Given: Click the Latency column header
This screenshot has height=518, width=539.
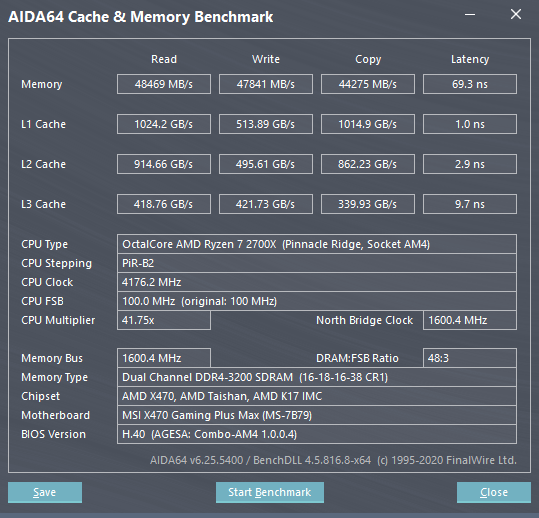Looking at the screenshot, I should (470, 59).
